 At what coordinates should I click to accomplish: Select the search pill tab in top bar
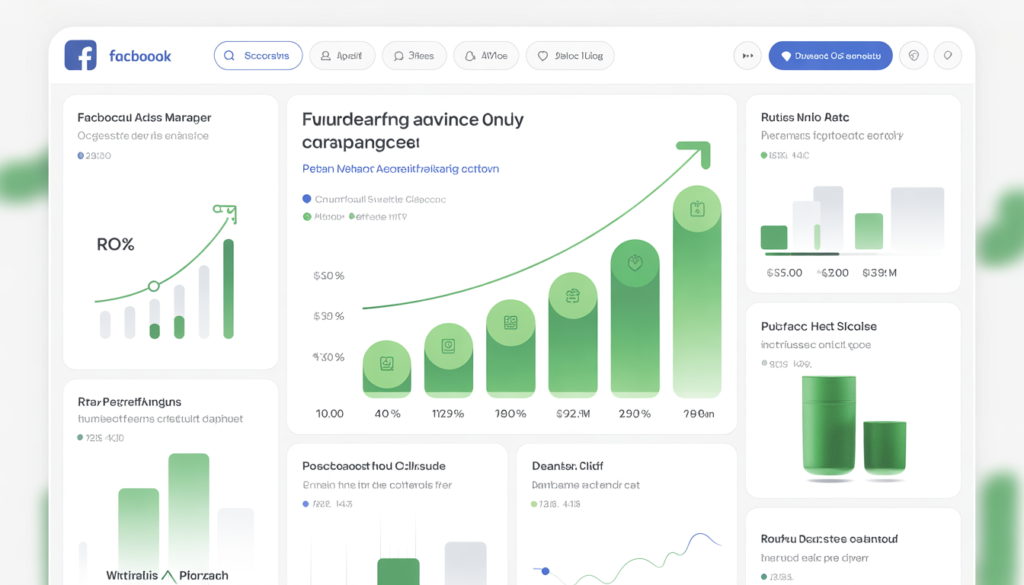(x=258, y=56)
